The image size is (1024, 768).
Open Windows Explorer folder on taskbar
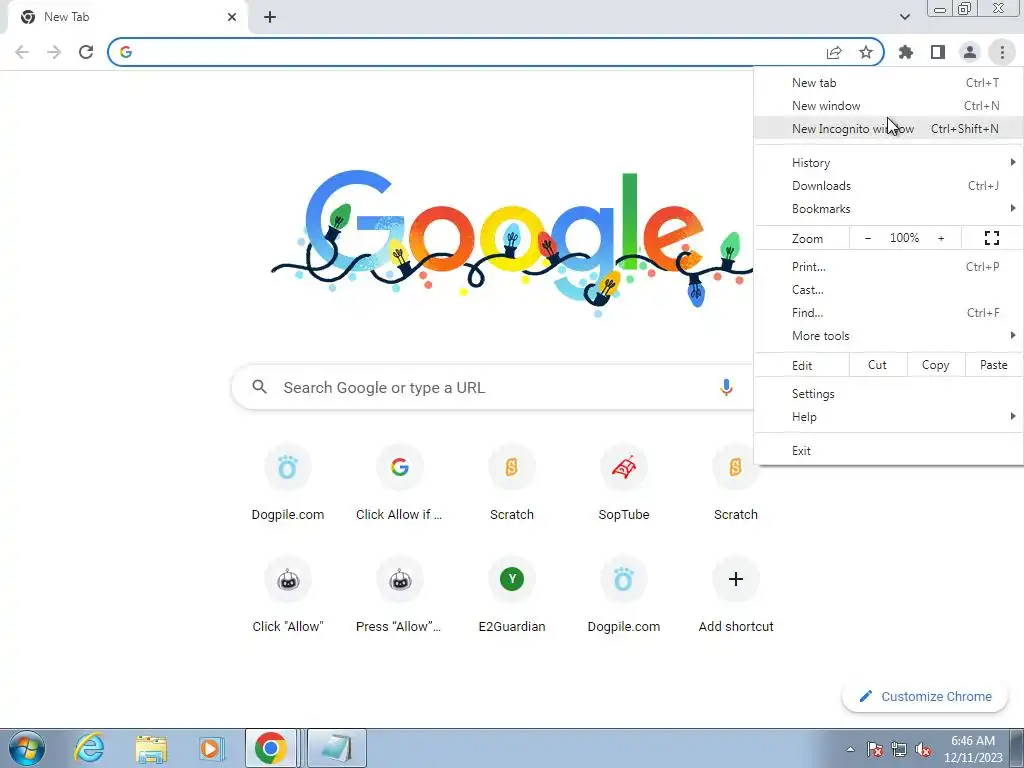151,748
